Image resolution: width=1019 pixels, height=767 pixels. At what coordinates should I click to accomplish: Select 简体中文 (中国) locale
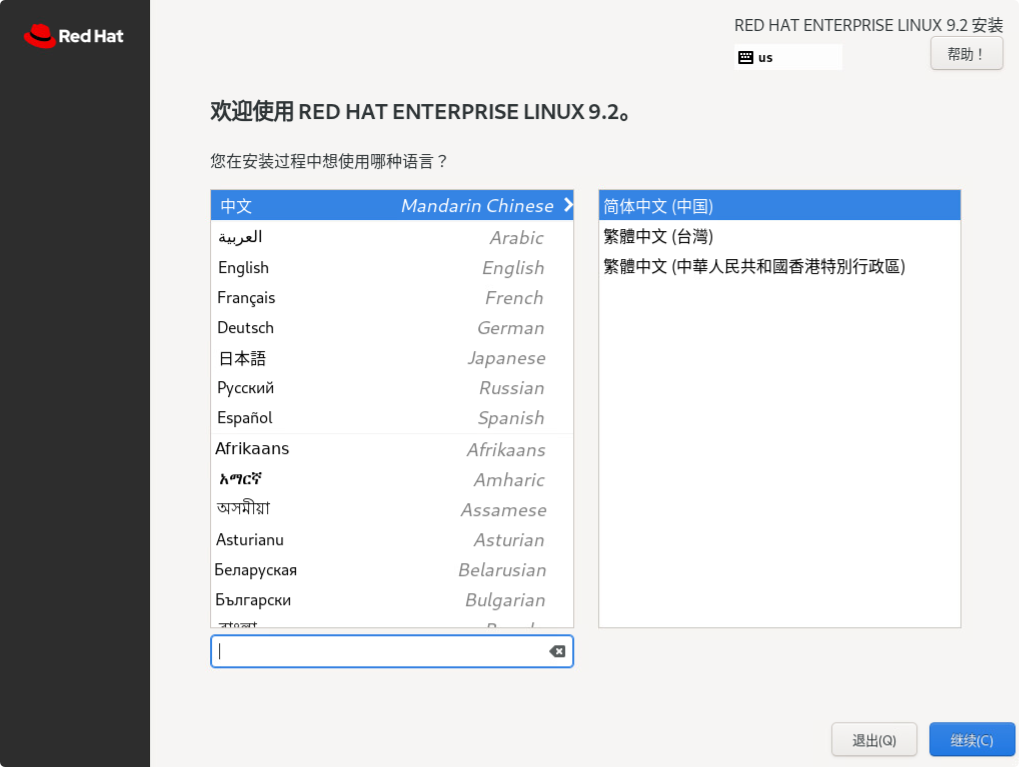[x=779, y=205]
